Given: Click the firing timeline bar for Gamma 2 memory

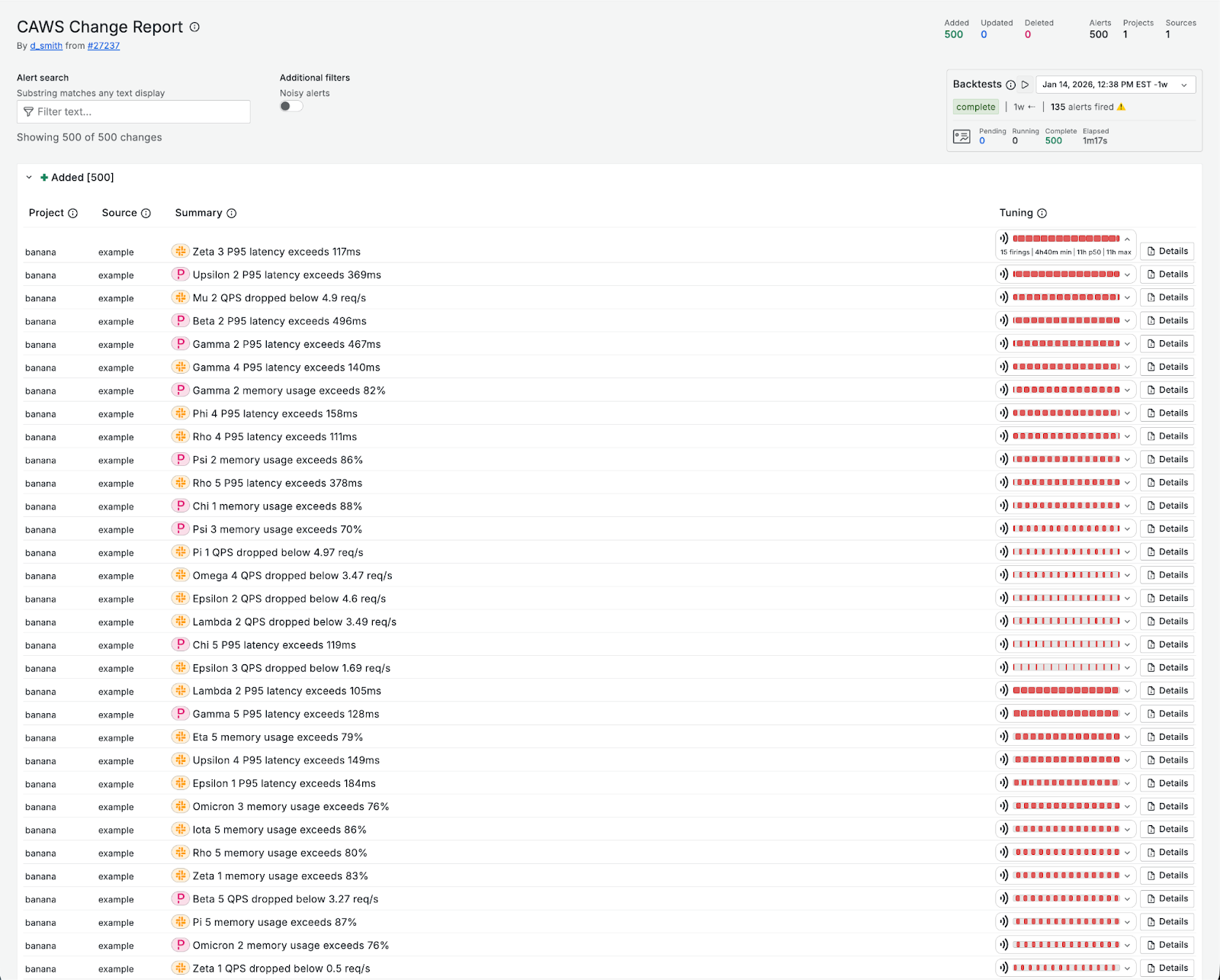Looking at the screenshot, I should tap(1066, 390).
